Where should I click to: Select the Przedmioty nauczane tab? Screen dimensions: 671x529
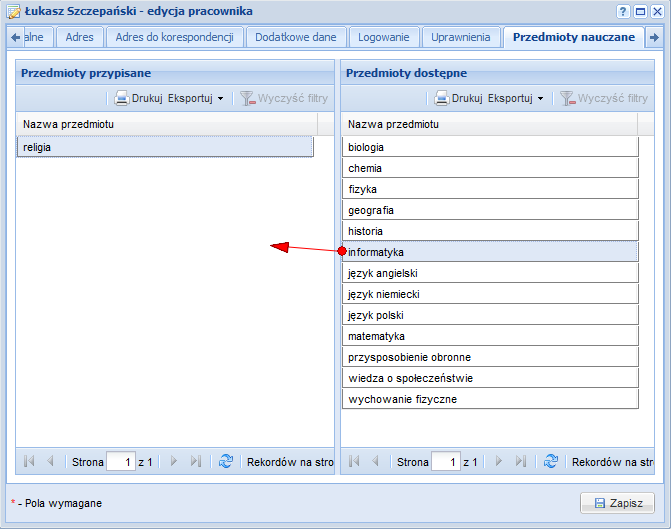[574, 37]
